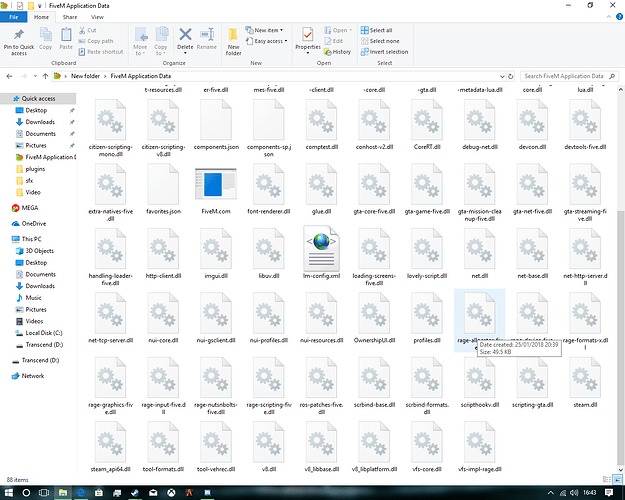625x500 pixels.
Task: Switch to the View ribbon tab
Action: click(x=97, y=17)
